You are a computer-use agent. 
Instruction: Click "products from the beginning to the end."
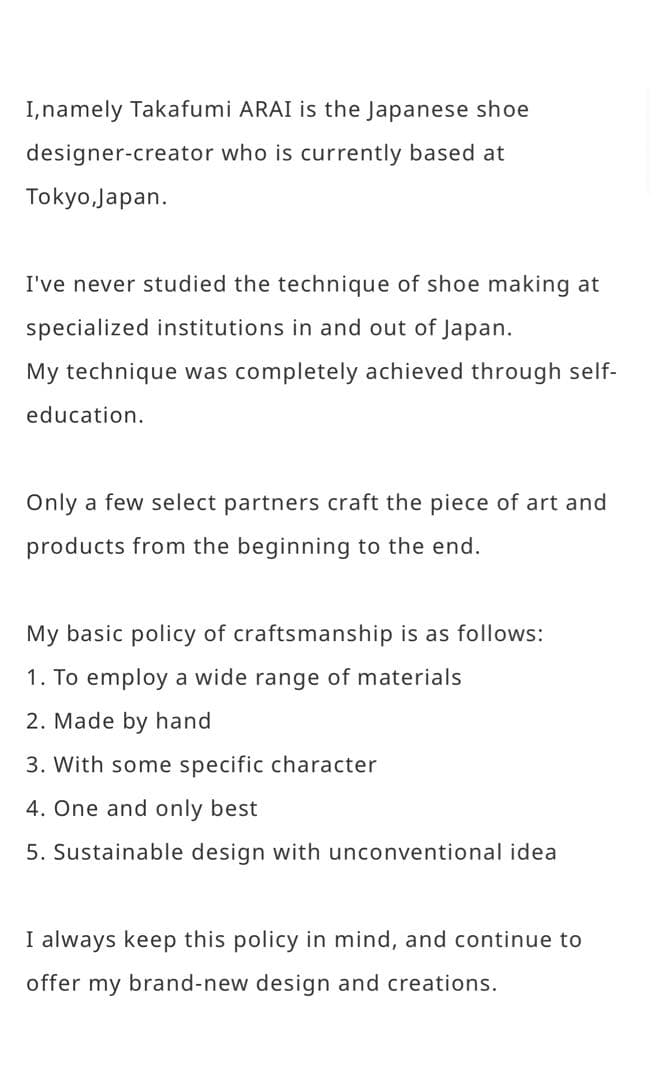[x=253, y=547]
